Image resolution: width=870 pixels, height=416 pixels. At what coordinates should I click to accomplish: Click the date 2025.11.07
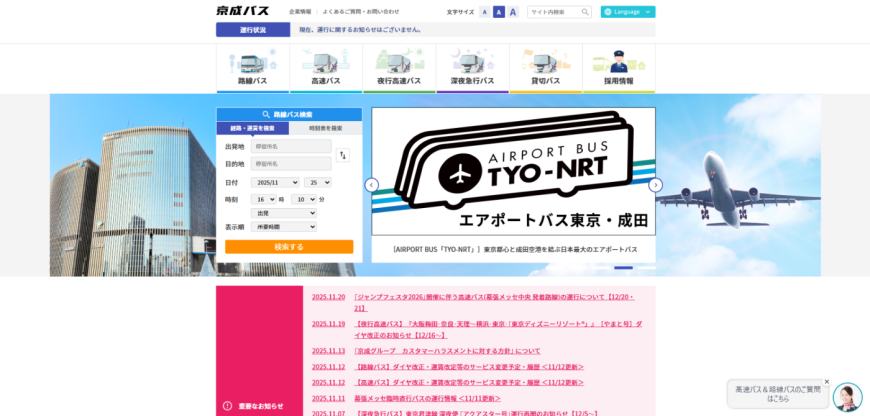328,413
